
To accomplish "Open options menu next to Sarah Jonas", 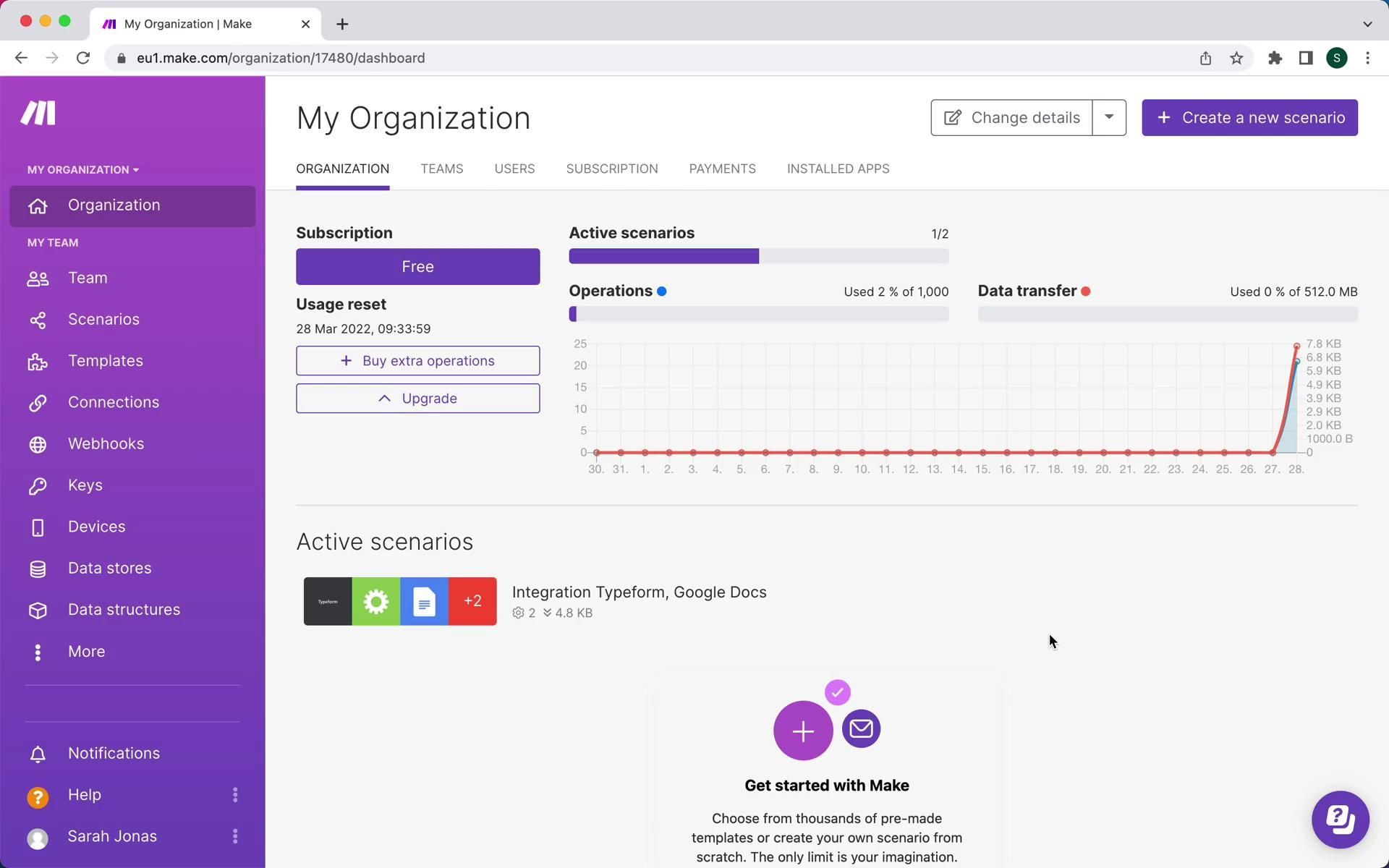I will (x=235, y=837).
